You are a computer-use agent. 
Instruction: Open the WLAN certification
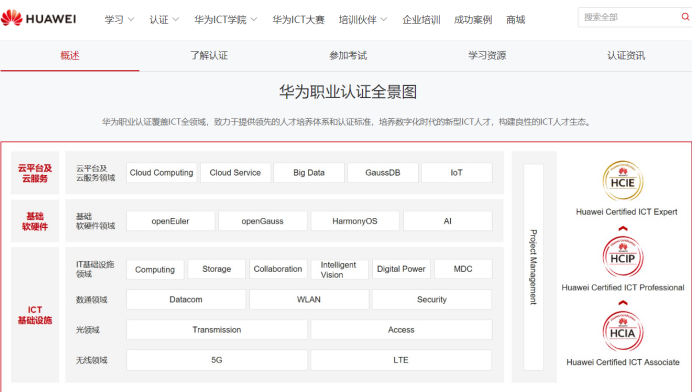(309, 299)
